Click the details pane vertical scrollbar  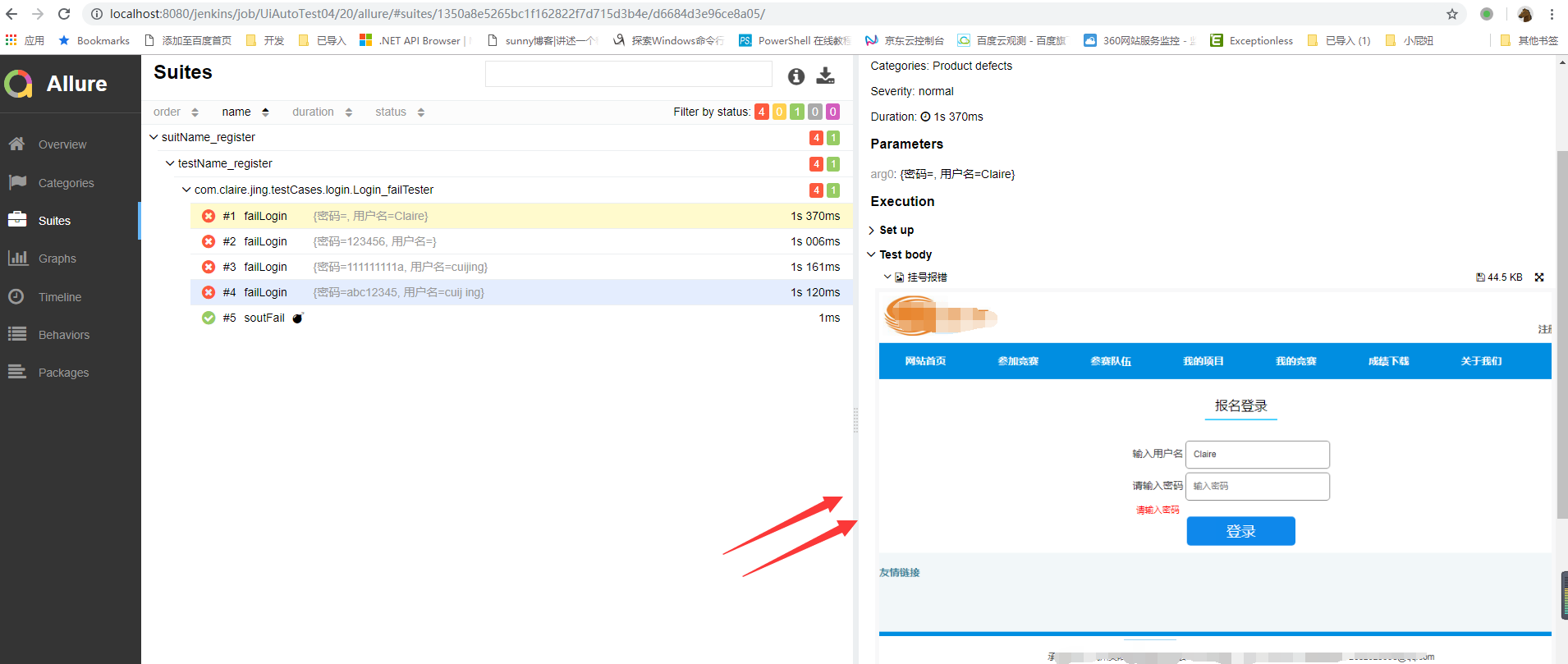[x=1562, y=335]
